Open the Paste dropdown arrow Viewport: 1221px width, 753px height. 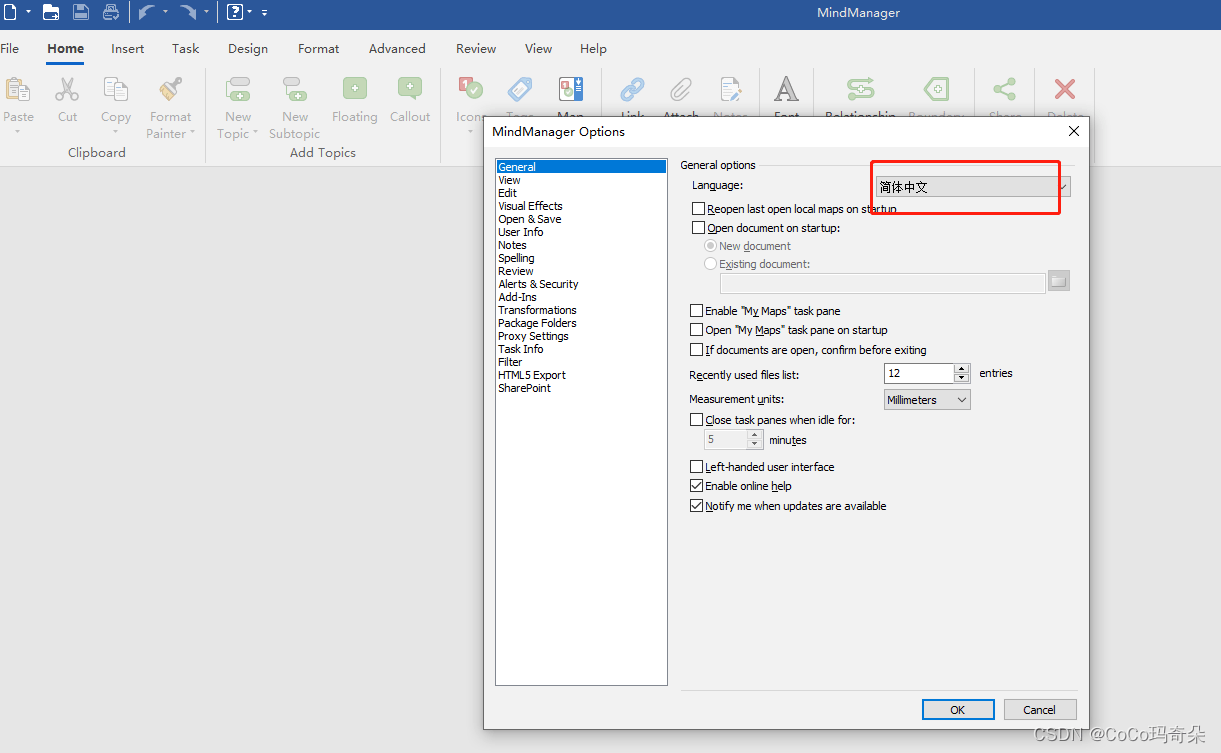click(x=18, y=132)
